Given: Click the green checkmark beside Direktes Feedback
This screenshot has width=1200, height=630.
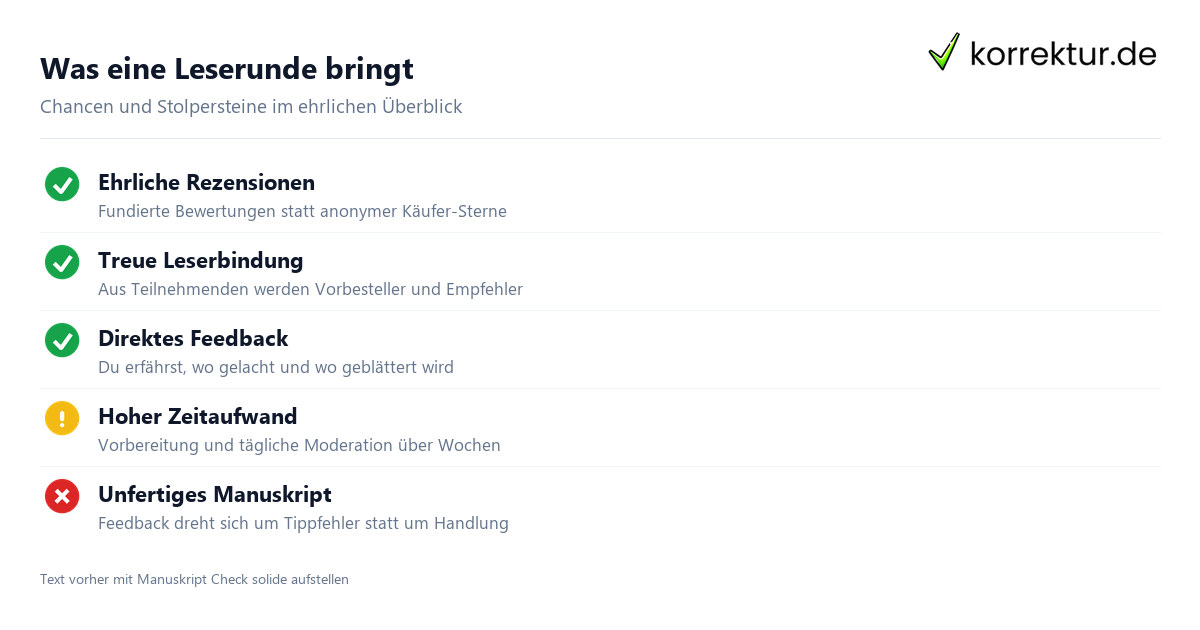Looking at the screenshot, I should pos(62,341).
